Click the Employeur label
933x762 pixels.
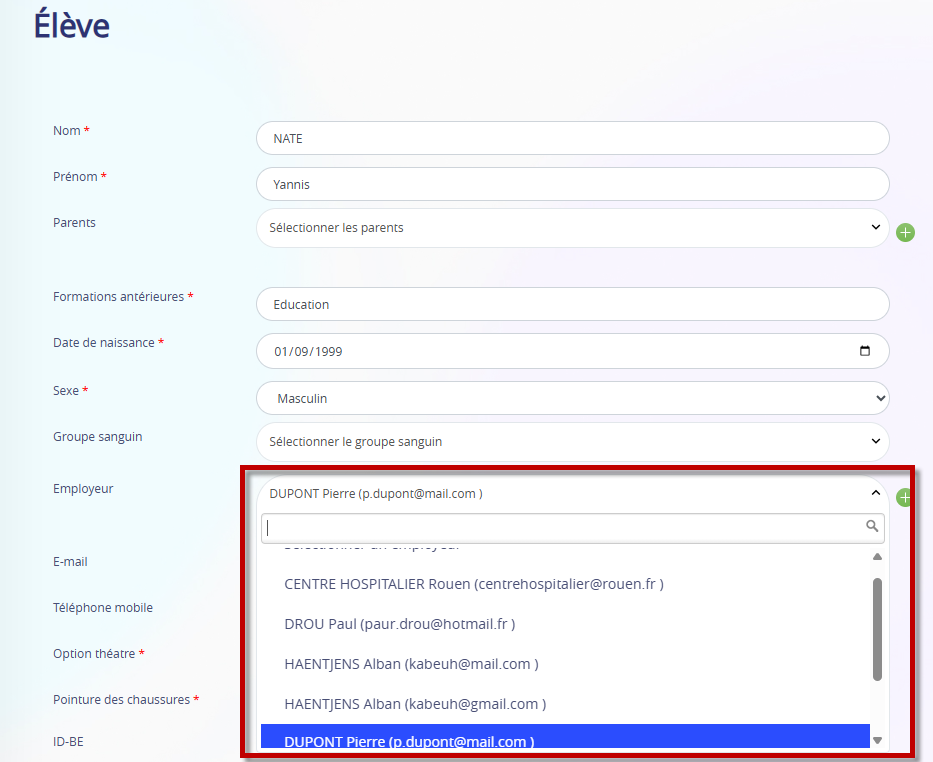83,489
